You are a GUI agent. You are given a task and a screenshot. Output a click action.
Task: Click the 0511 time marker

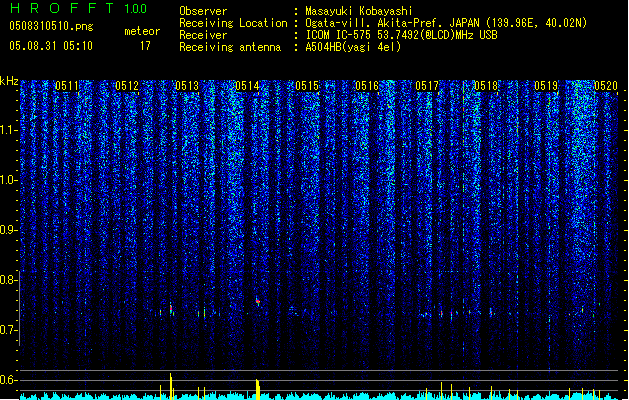[x=67, y=86]
